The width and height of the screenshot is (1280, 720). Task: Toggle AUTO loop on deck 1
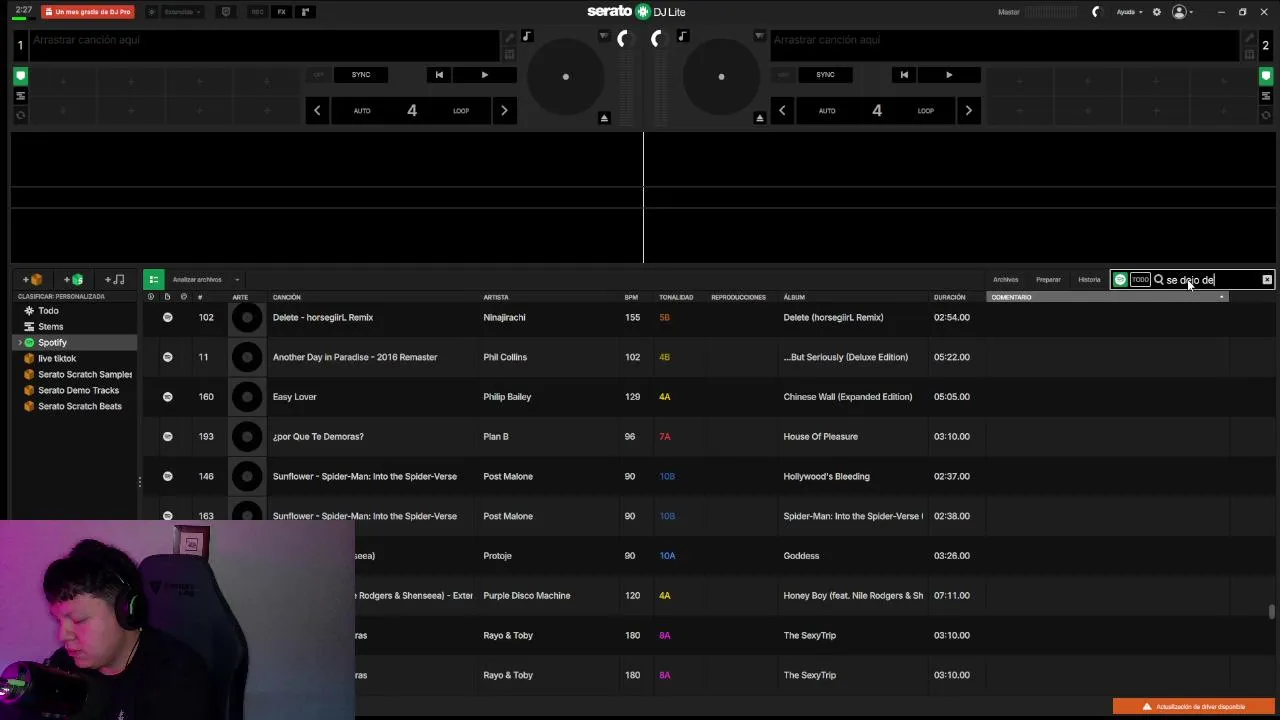(362, 110)
